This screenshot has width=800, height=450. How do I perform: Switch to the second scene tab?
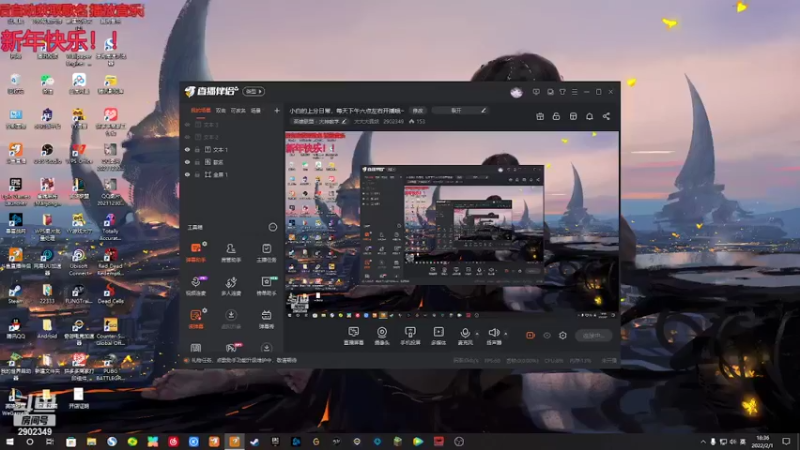tap(220, 110)
